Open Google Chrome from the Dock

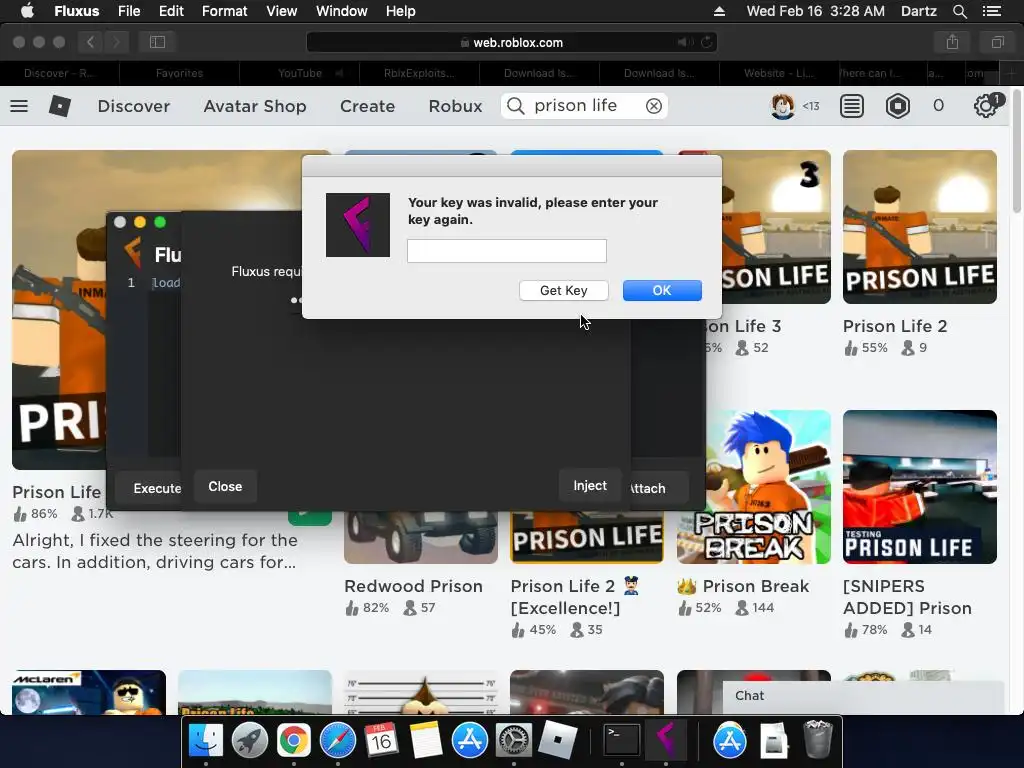(x=293, y=740)
